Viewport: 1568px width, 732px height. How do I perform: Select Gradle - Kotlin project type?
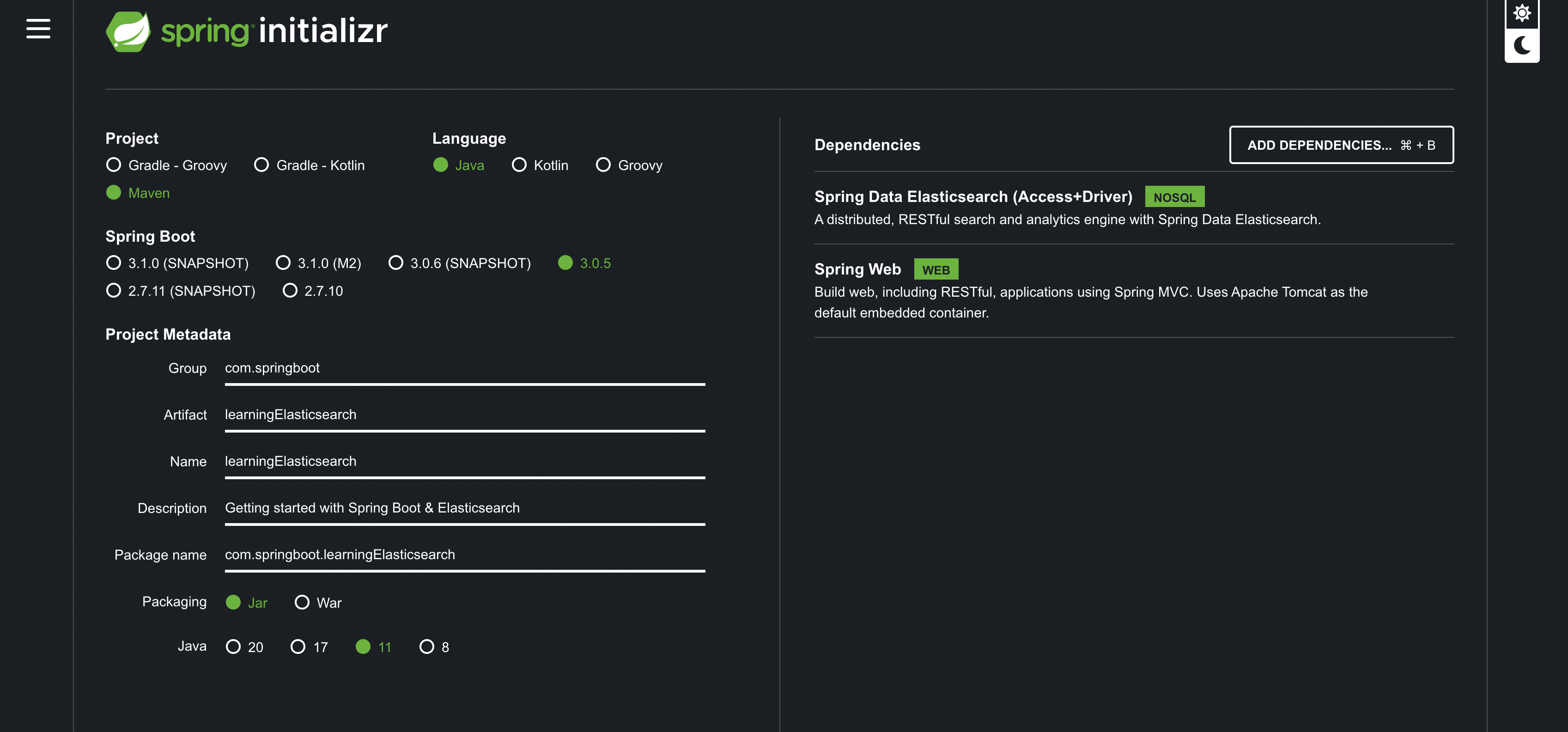coord(262,165)
